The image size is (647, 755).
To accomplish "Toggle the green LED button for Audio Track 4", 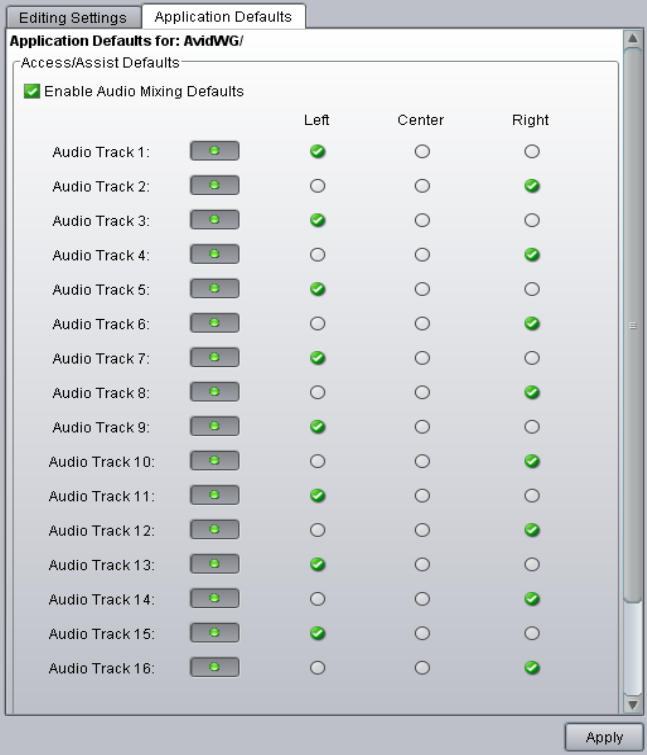I will tap(215, 255).
